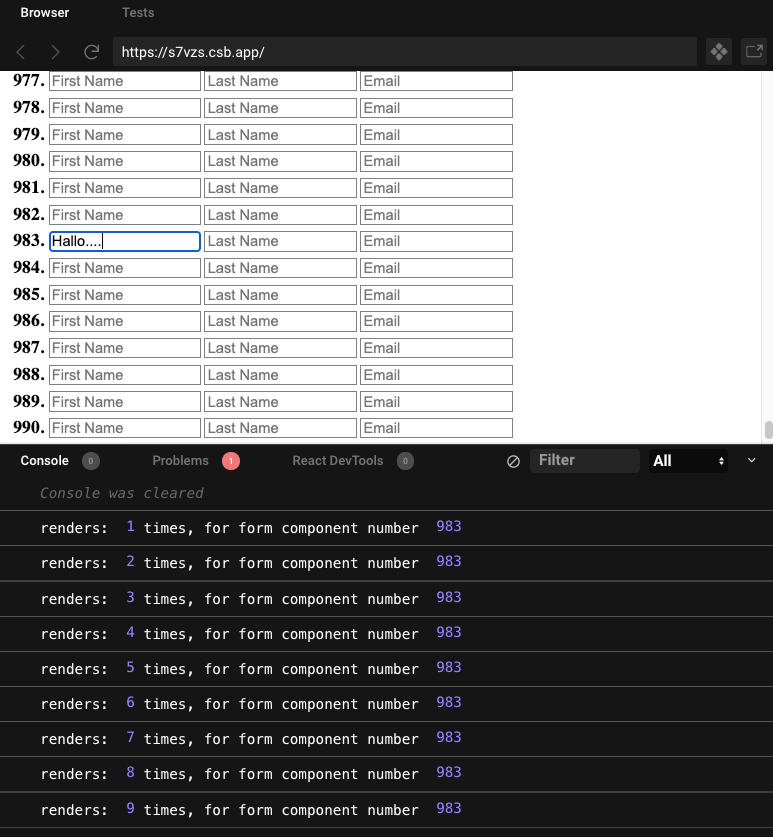Screen dimensions: 773x837
Task: Open the All log level dropdown
Action: click(688, 461)
